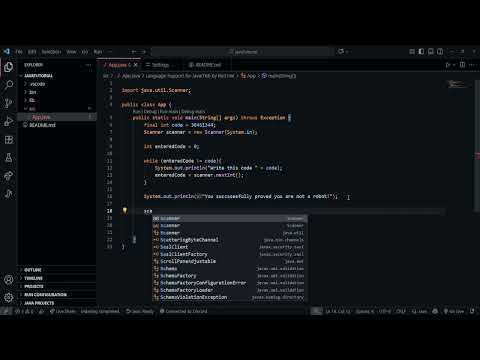The height and width of the screenshot is (360, 480).
Task: Expand the Java Projects section
Action: click(57, 303)
